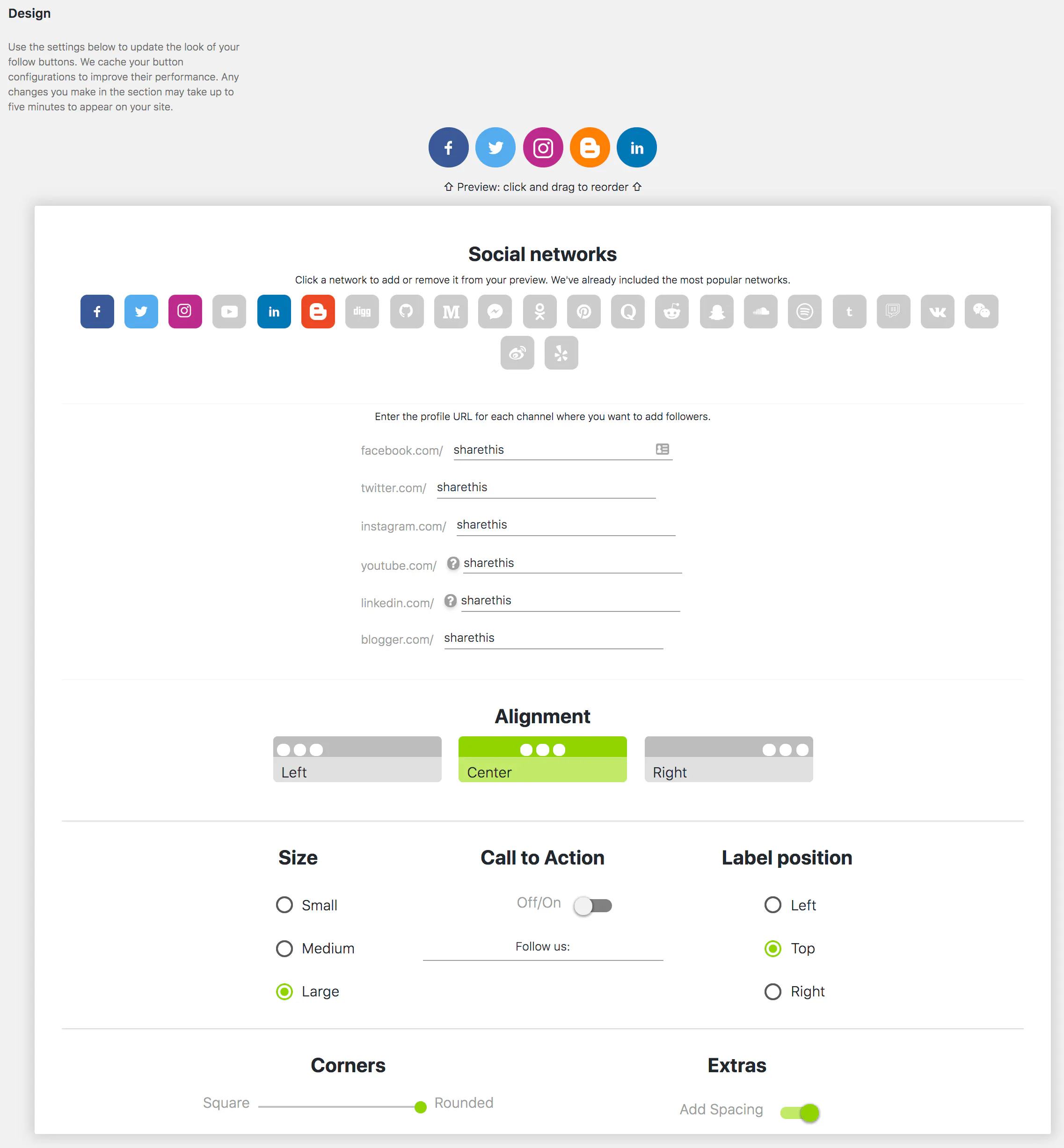The image size is (1064, 1148).
Task: Select the Small size option
Action: (x=284, y=905)
